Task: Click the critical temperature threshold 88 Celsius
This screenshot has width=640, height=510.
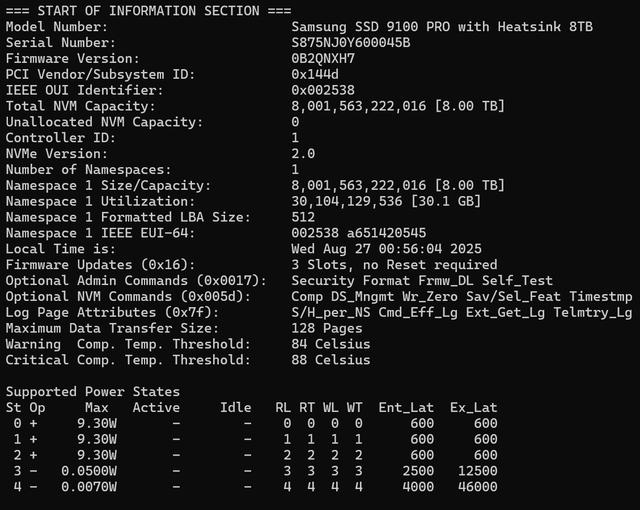Action: pyautogui.click(x=331, y=360)
